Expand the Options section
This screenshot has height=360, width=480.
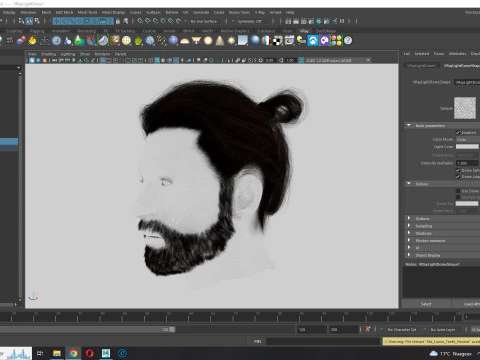(409, 218)
